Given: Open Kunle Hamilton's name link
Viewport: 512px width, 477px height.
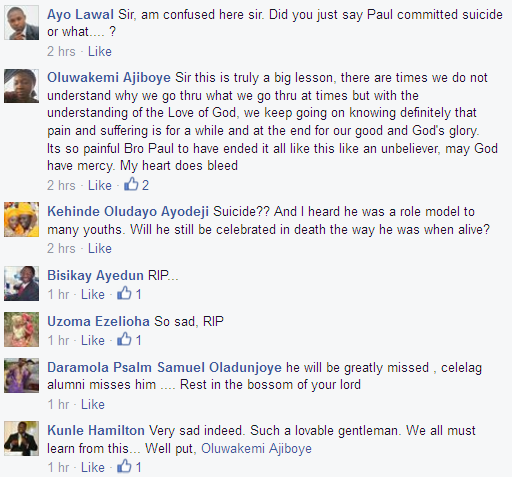Looking at the screenshot, I should coord(96,430).
